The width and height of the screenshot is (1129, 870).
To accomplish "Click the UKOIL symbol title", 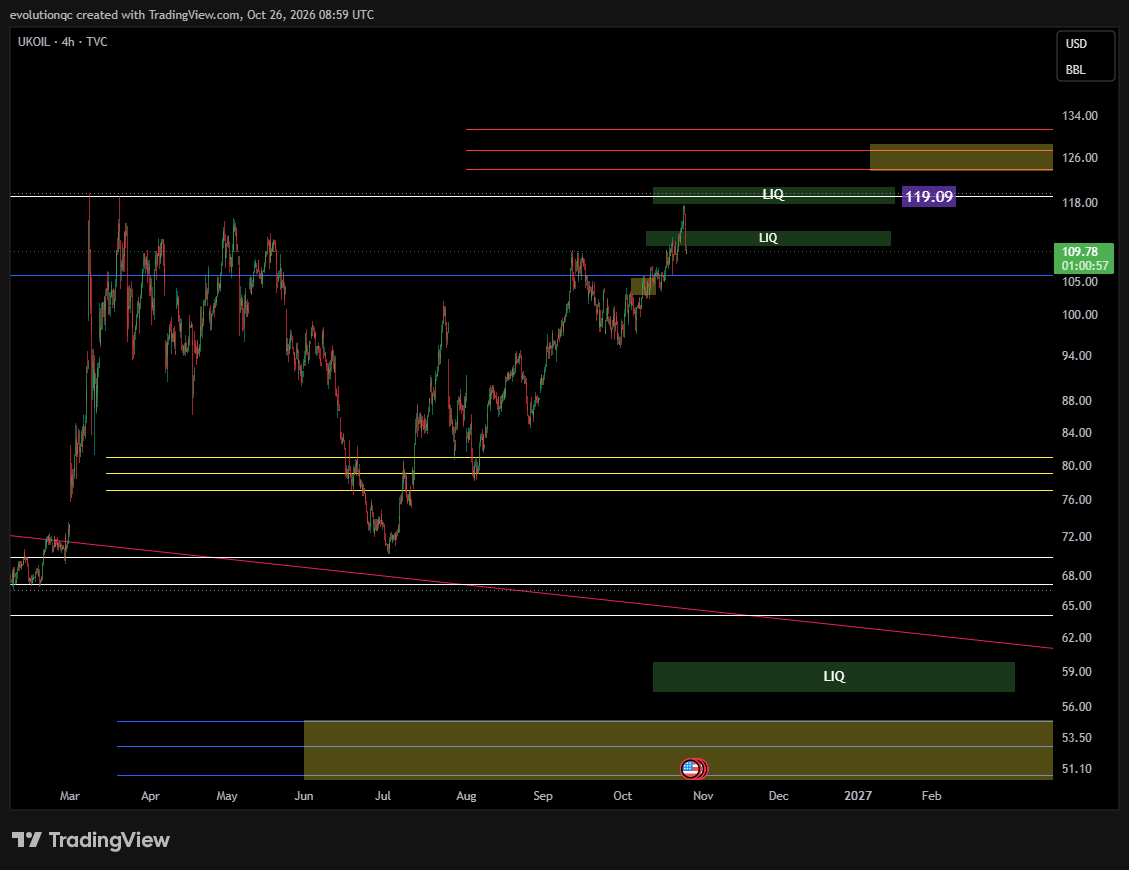I will tap(34, 42).
